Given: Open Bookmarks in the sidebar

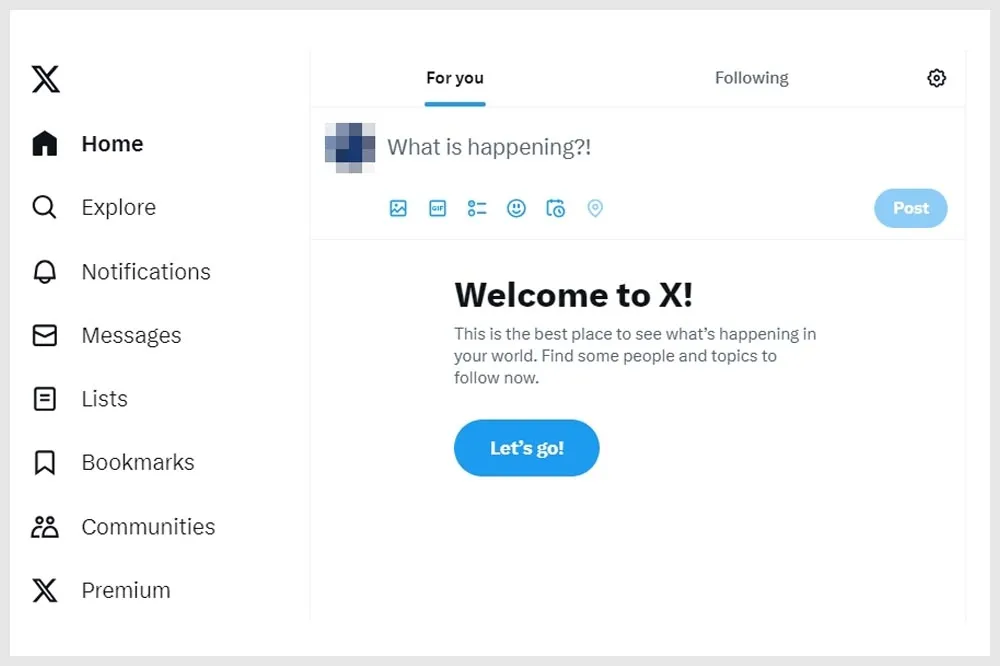Looking at the screenshot, I should coord(113,462).
